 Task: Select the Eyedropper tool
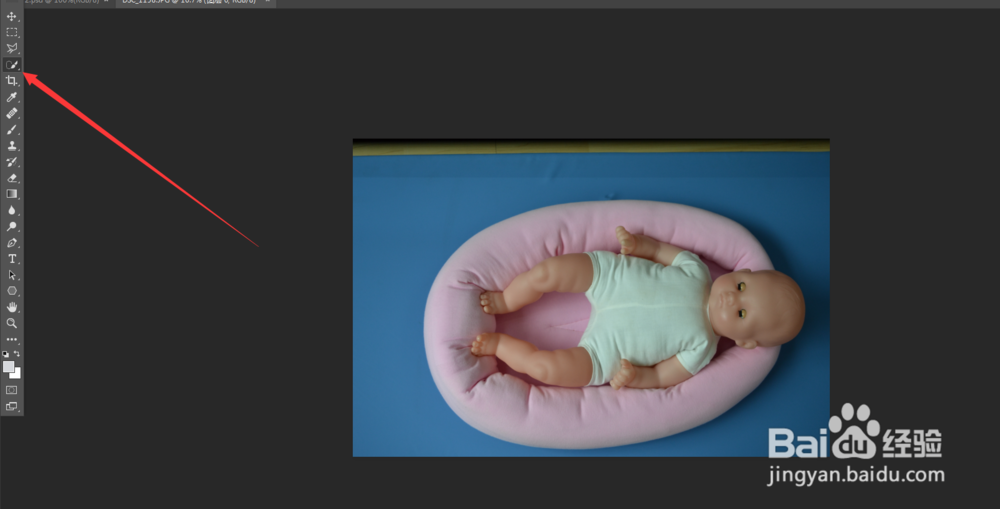click(x=11, y=97)
